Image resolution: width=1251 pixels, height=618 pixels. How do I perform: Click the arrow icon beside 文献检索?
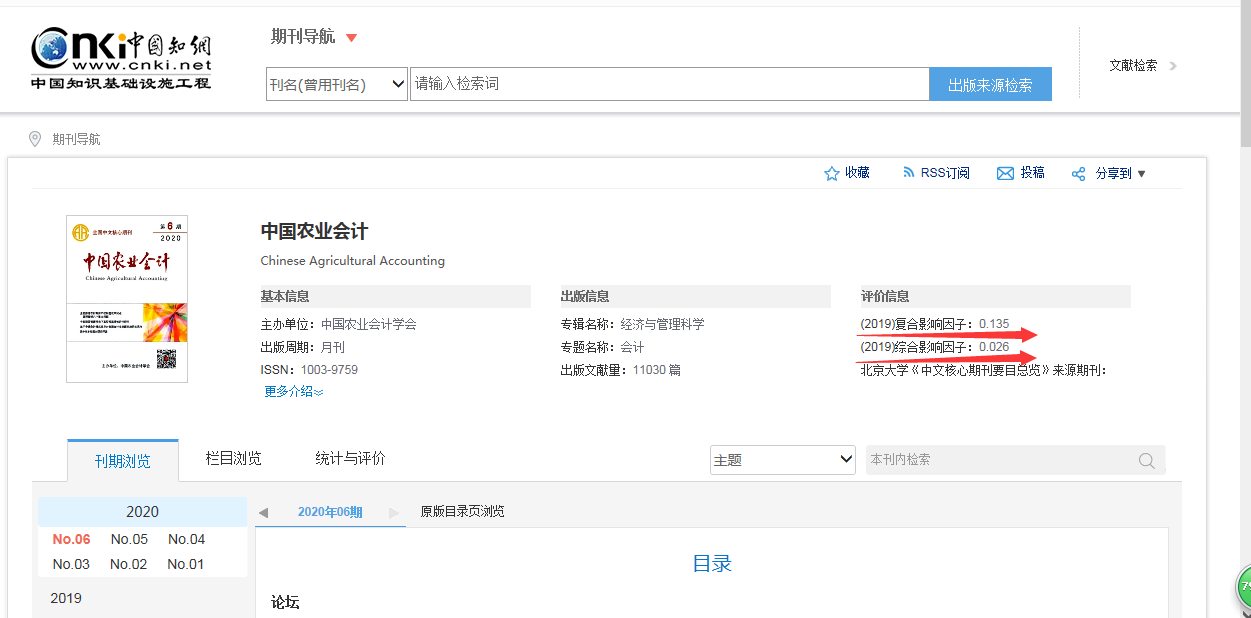1173,66
